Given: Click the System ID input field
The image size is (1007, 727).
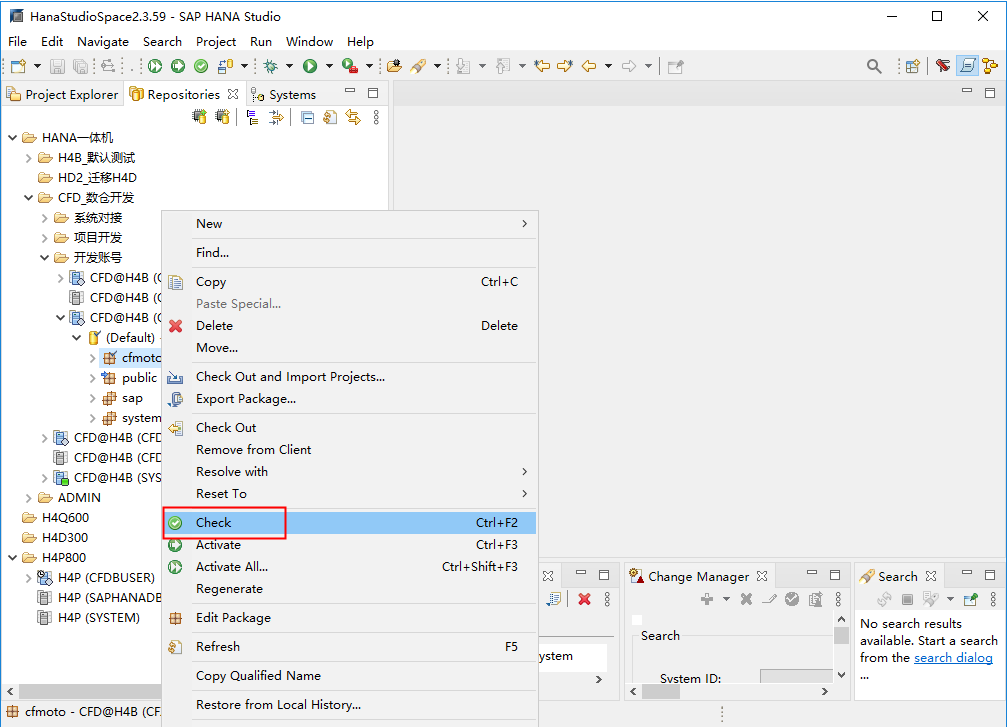Looking at the screenshot, I should (796, 676).
